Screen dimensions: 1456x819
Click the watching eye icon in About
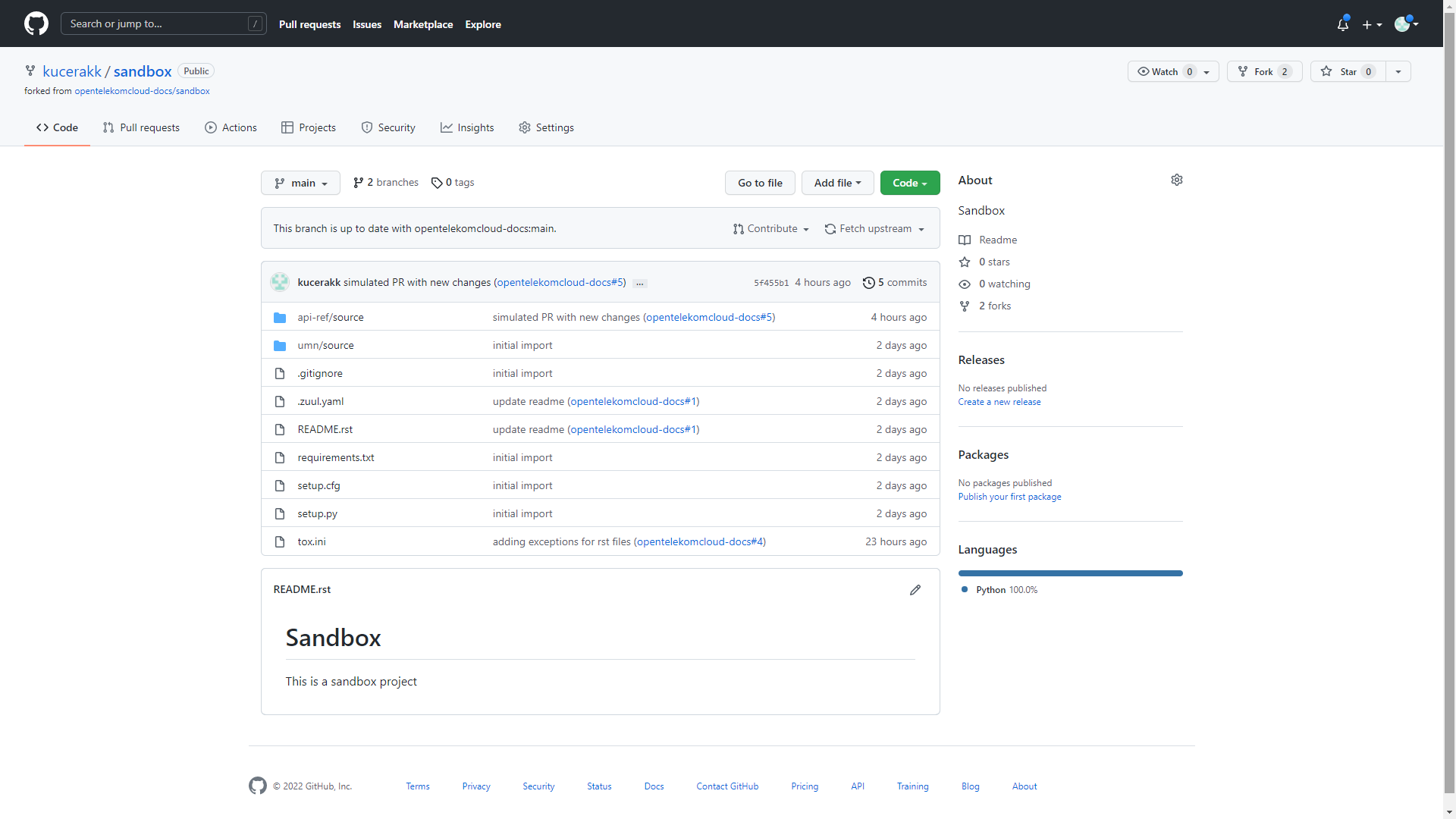(965, 284)
